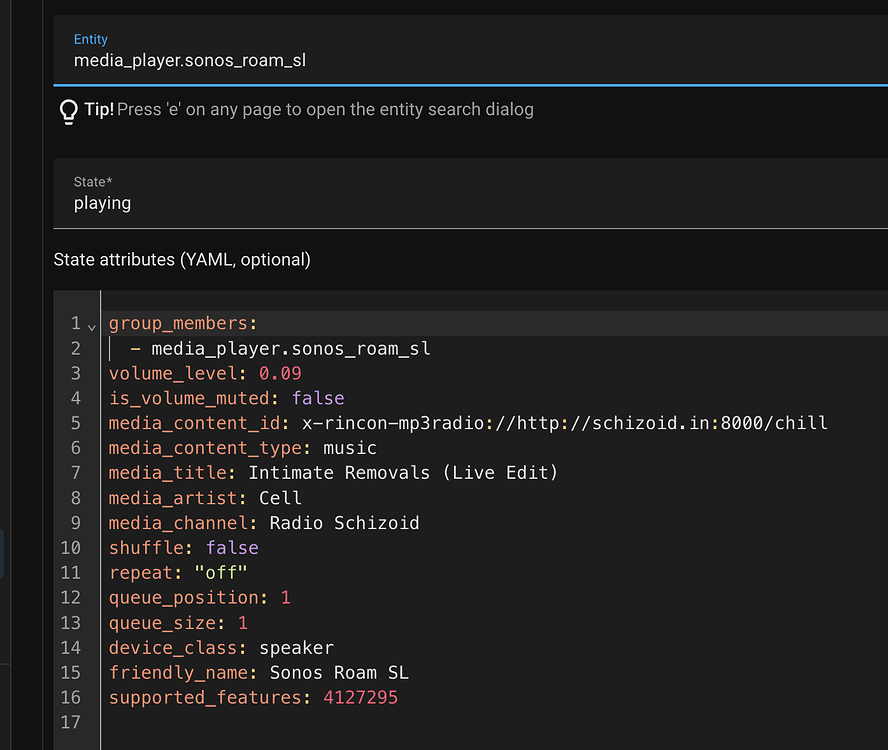Screen dimensions: 888x750
Task: Click the device_class speaker value
Action: click(x=296, y=648)
